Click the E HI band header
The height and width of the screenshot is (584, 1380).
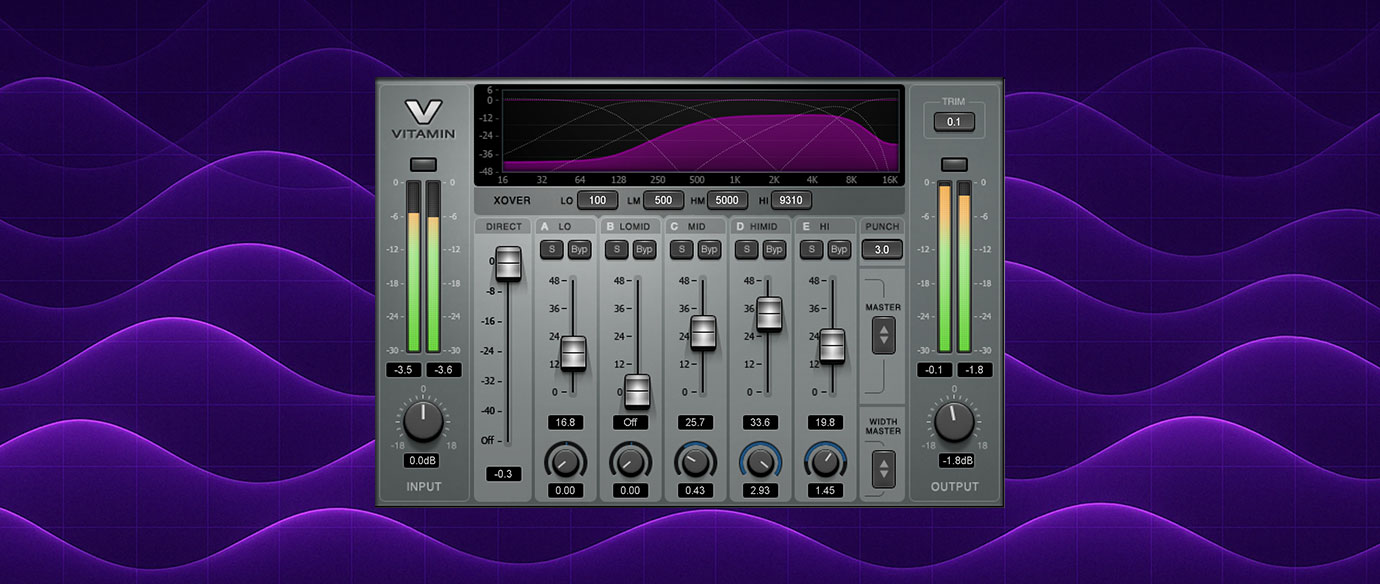pyautogui.click(x=825, y=227)
